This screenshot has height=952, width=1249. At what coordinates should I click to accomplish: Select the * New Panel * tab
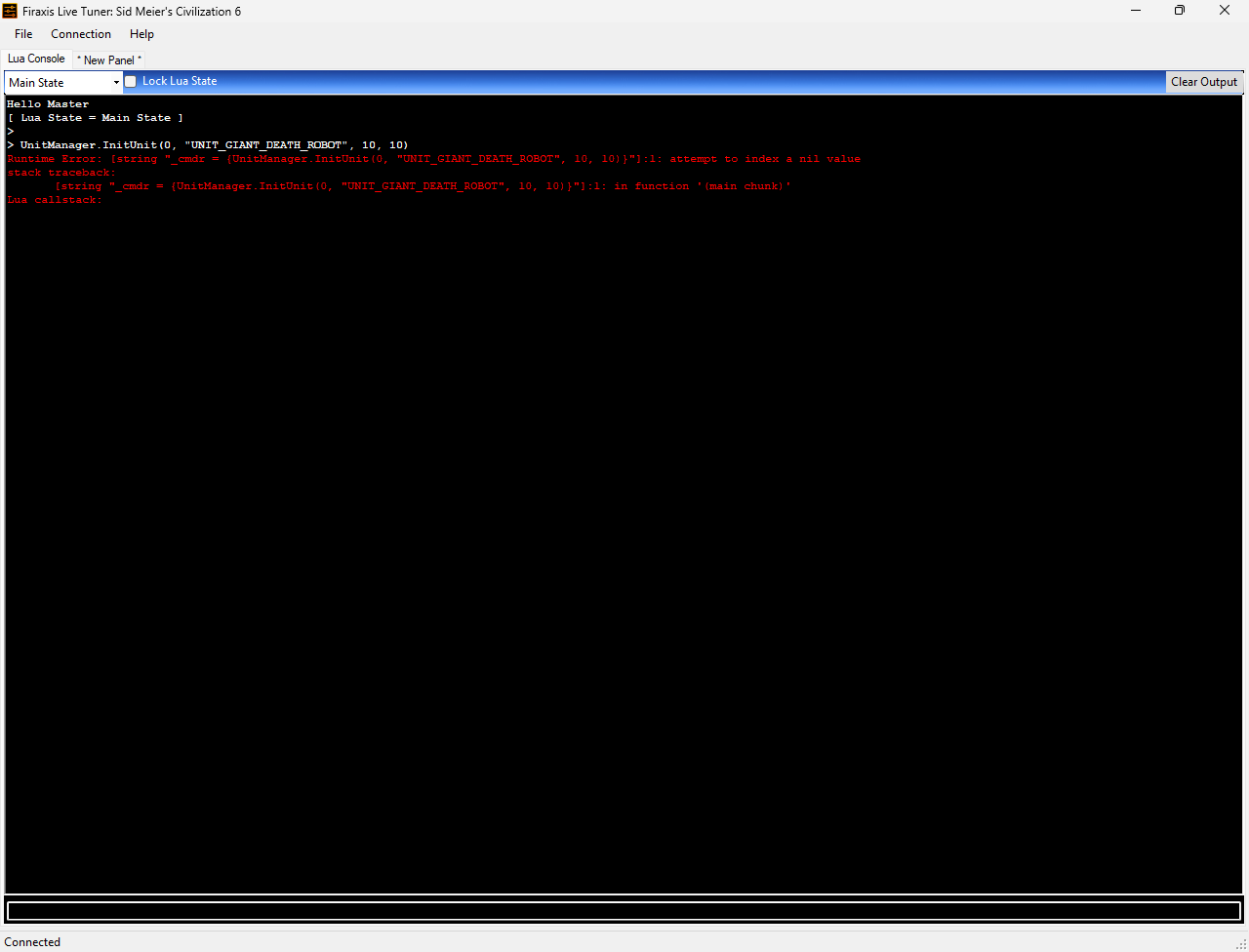click(x=109, y=59)
